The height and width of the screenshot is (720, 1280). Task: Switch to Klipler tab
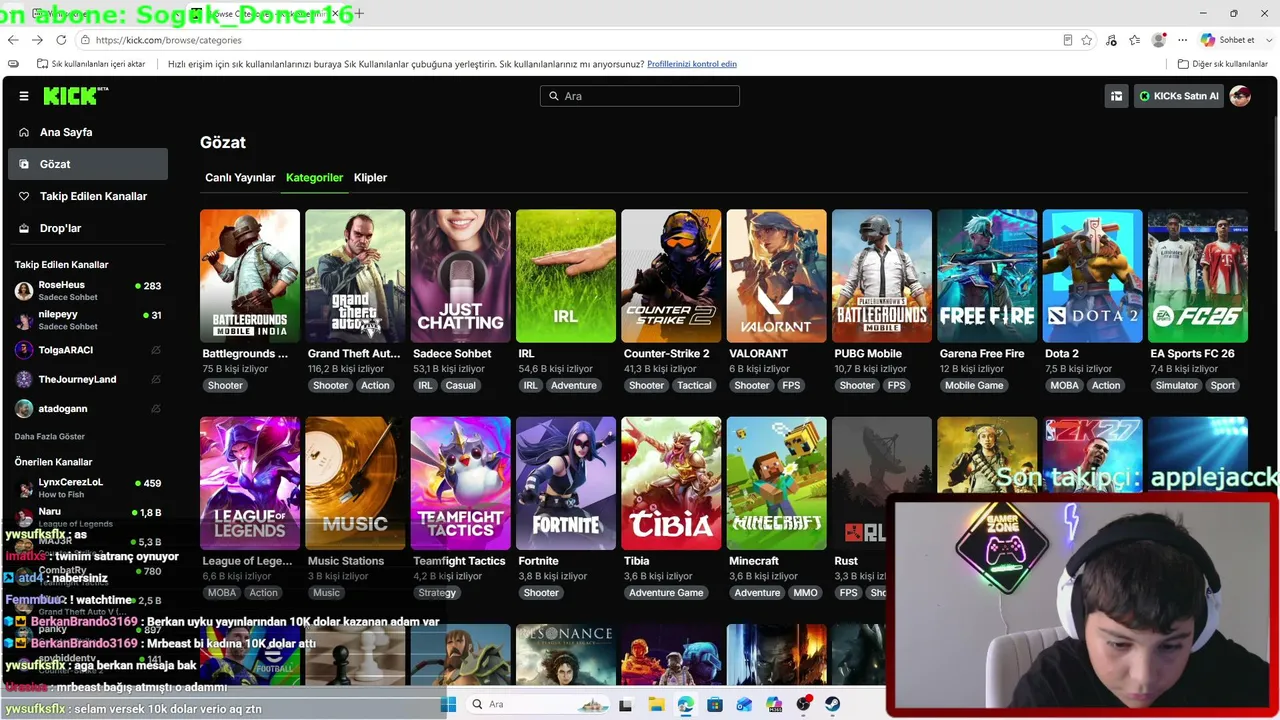click(370, 178)
